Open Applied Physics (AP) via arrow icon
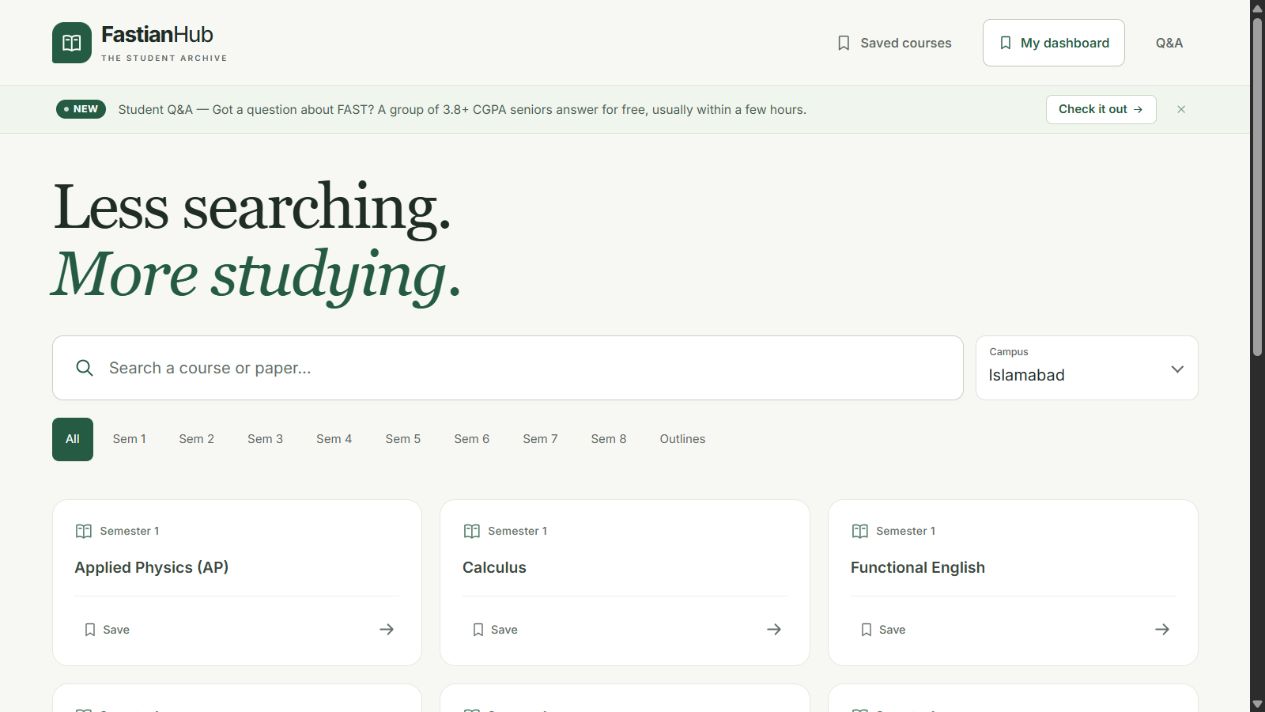Viewport: 1265px width, 712px height. point(386,629)
